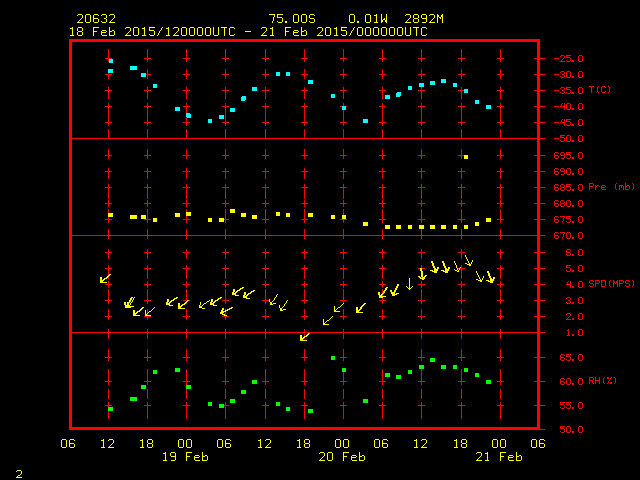This screenshot has height=480, width=640.
Task: Click the -45.0 temperature axis value
Action: click(x=569, y=122)
